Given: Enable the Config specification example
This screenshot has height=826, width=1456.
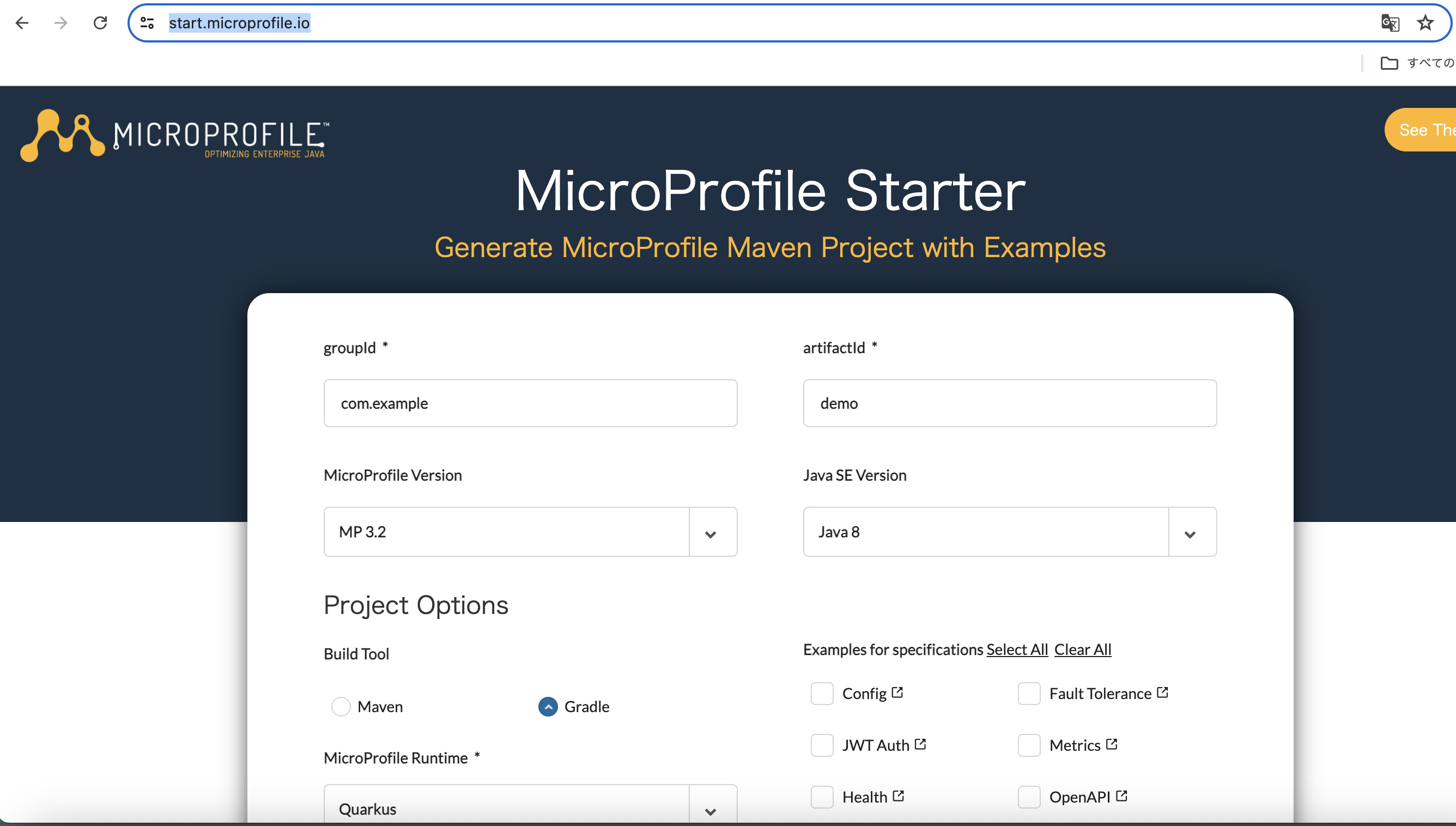Looking at the screenshot, I should (x=821, y=693).
